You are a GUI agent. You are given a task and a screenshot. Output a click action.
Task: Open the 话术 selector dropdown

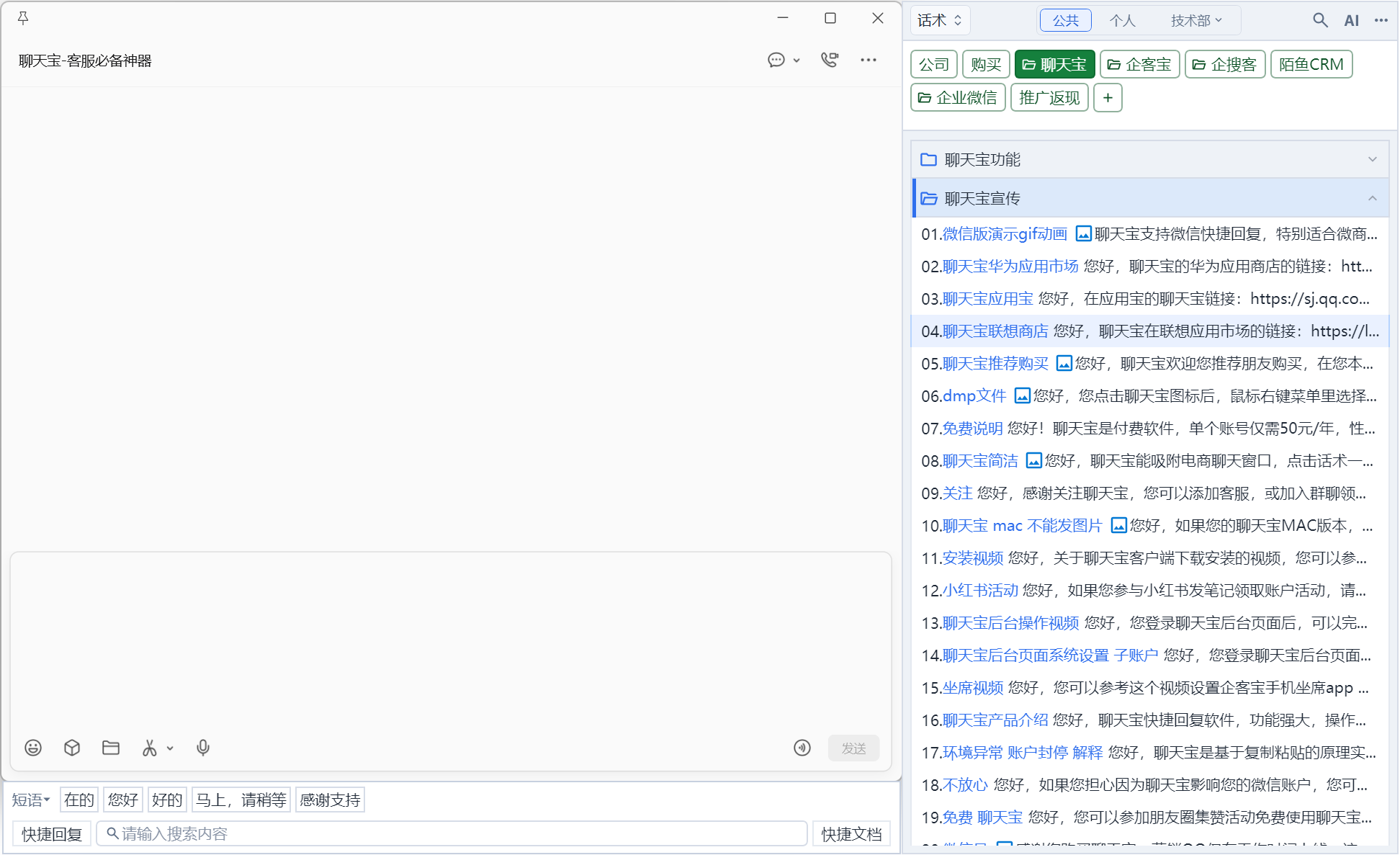[x=940, y=20]
